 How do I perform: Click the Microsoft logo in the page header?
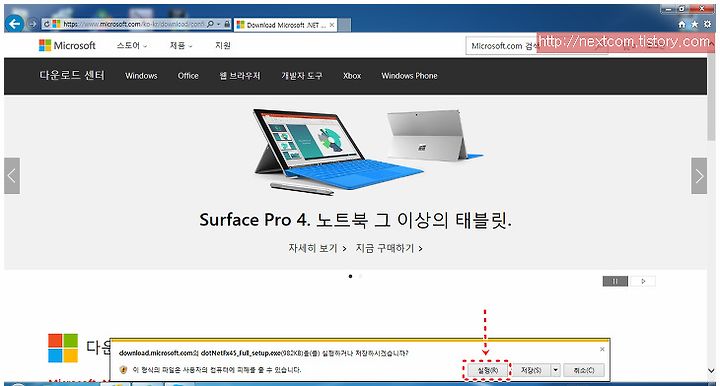coord(67,45)
